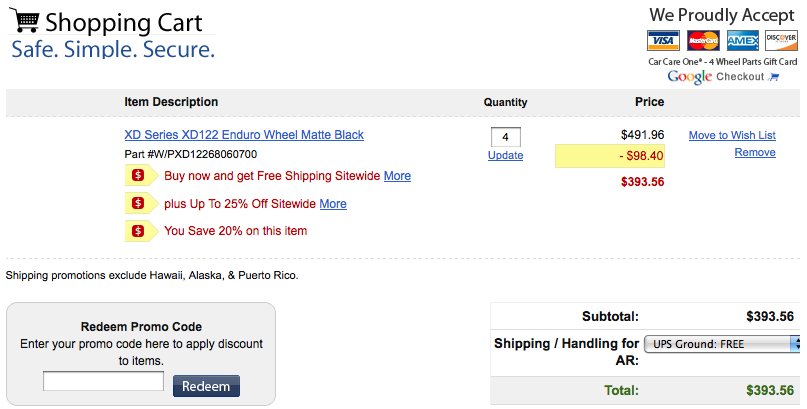
Task: Click the Discover card logo
Action: pyautogui.click(x=781, y=41)
